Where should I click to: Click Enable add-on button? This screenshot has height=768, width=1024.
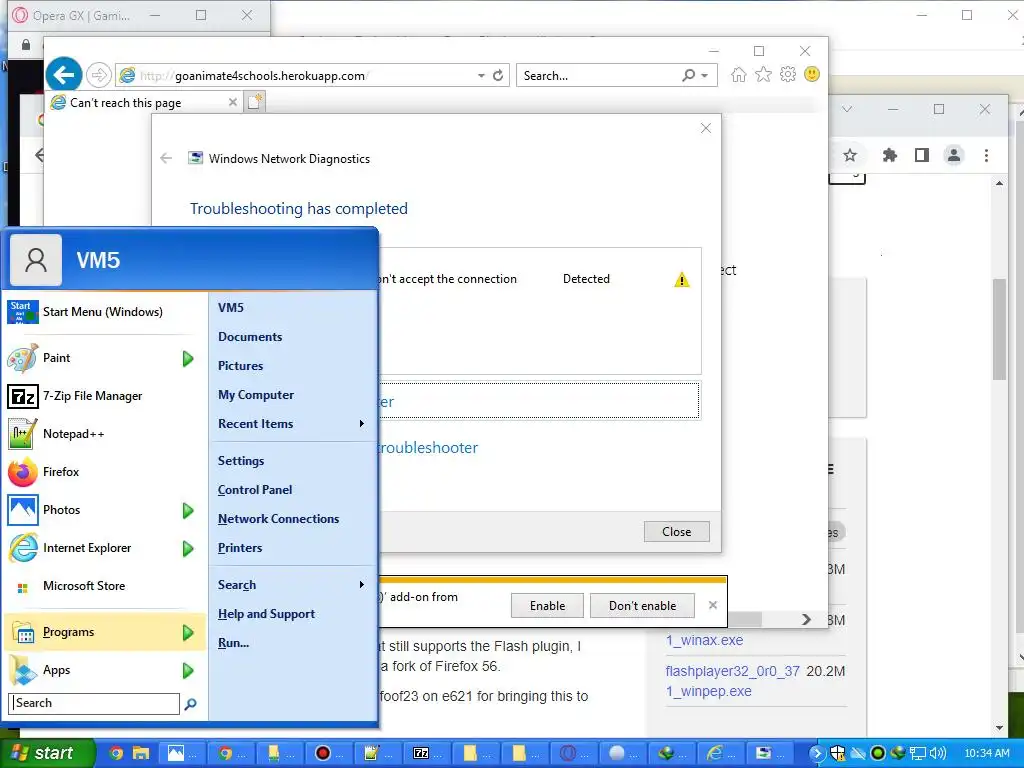pos(547,605)
